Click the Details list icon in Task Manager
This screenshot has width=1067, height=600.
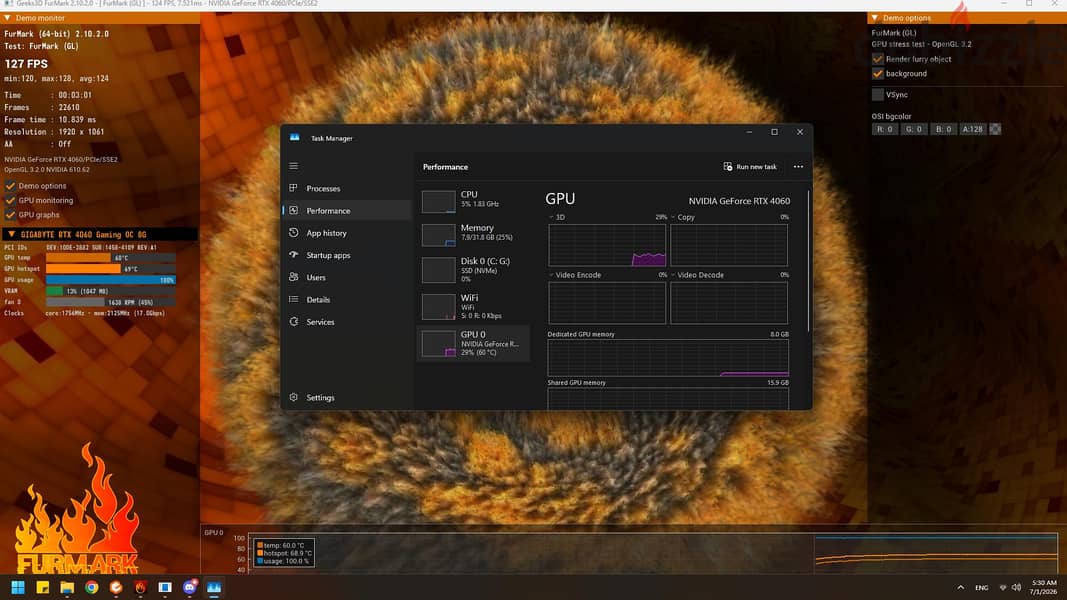(x=293, y=299)
